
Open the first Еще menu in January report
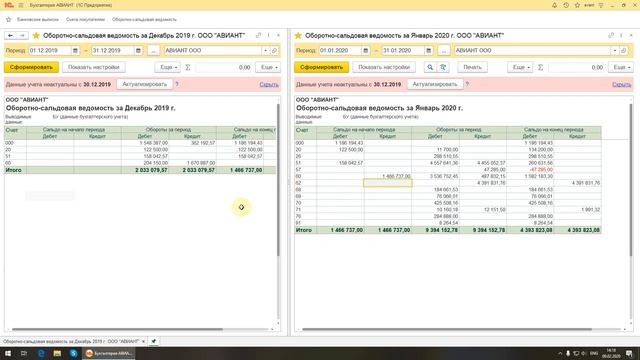(x=520, y=67)
